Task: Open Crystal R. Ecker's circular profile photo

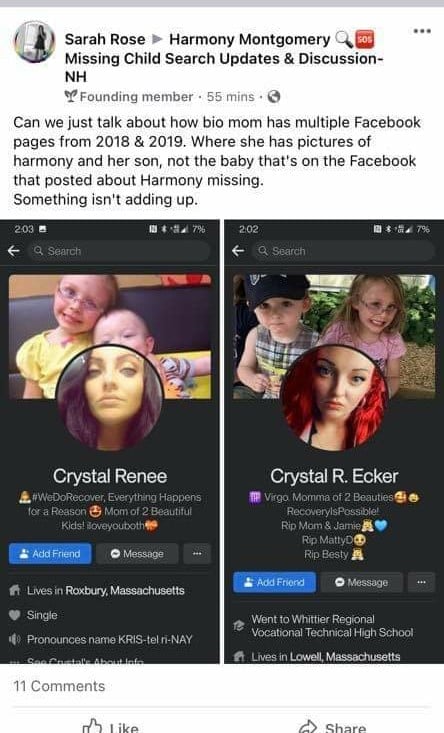Action: pos(335,398)
